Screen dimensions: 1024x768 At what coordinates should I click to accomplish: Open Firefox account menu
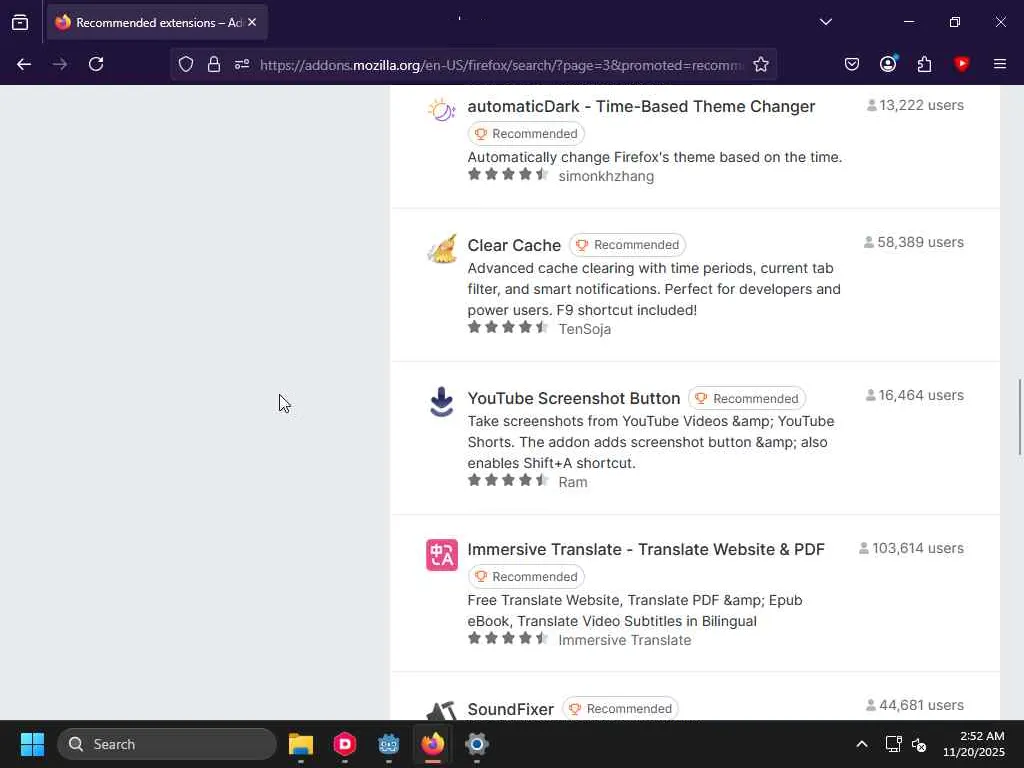[x=888, y=64]
